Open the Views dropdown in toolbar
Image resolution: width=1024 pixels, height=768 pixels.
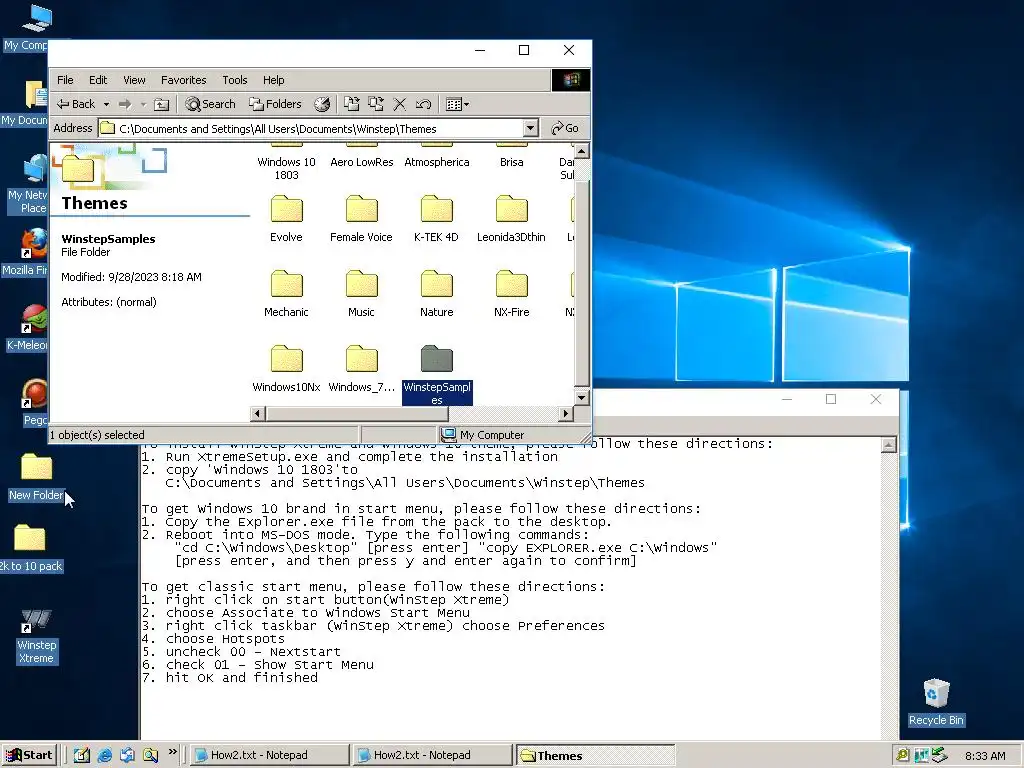click(457, 104)
